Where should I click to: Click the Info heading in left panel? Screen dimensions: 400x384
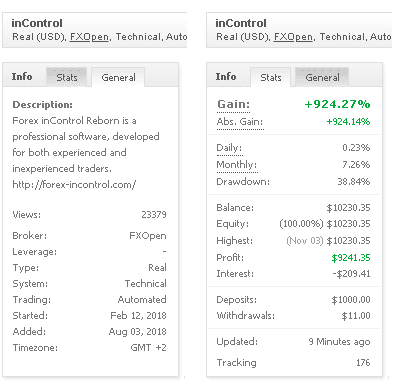tap(22, 77)
